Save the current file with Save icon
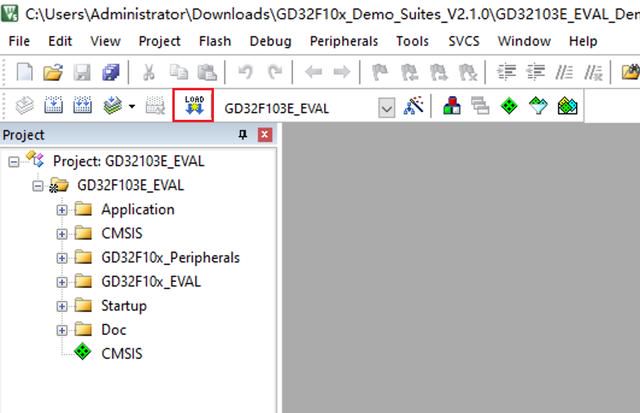This screenshot has width=640, height=413. click(x=82, y=72)
